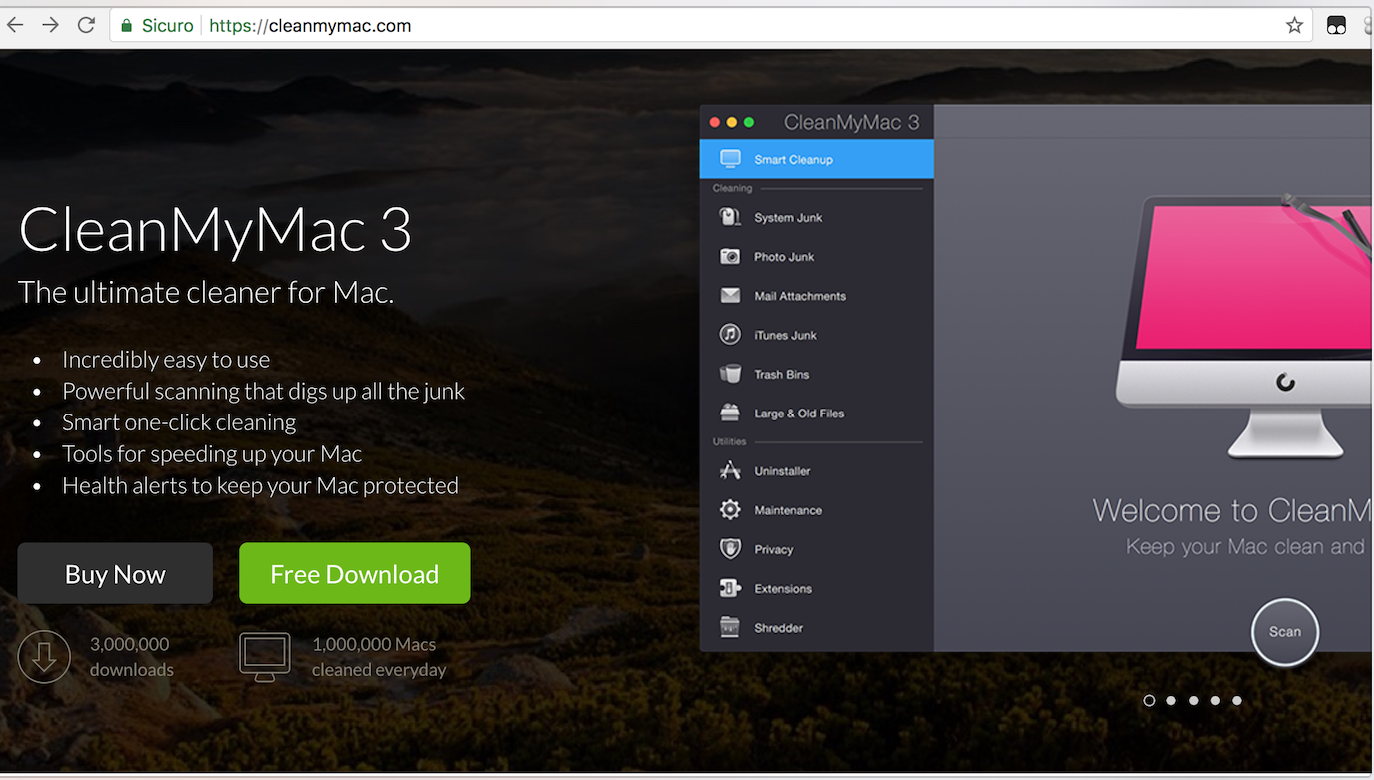
Task: Click the green Free Download button
Action: click(x=355, y=573)
